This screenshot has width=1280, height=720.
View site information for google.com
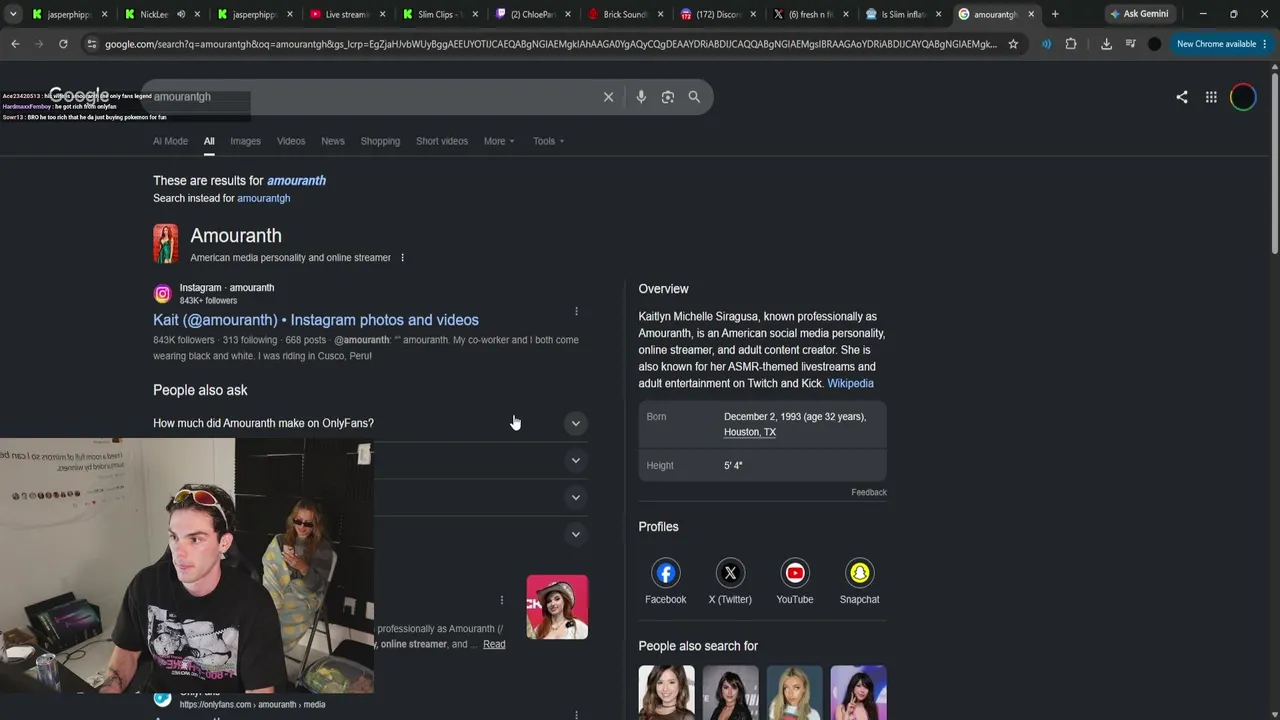click(92, 44)
